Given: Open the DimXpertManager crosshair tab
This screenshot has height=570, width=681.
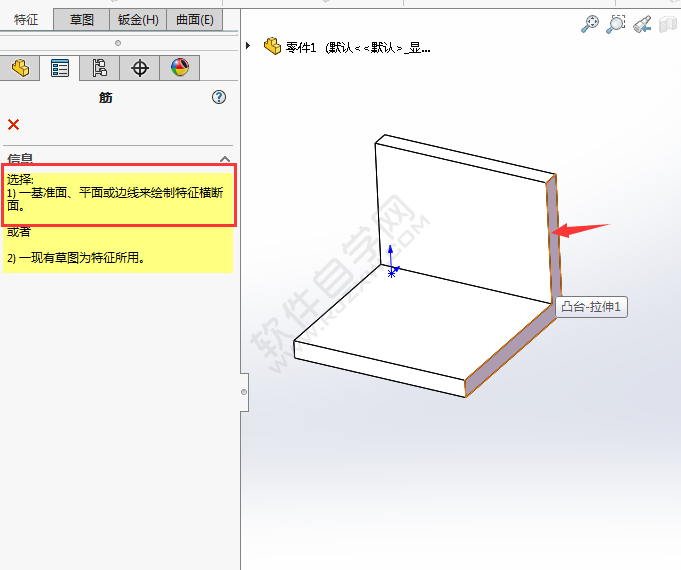Looking at the screenshot, I should pos(140,68).
